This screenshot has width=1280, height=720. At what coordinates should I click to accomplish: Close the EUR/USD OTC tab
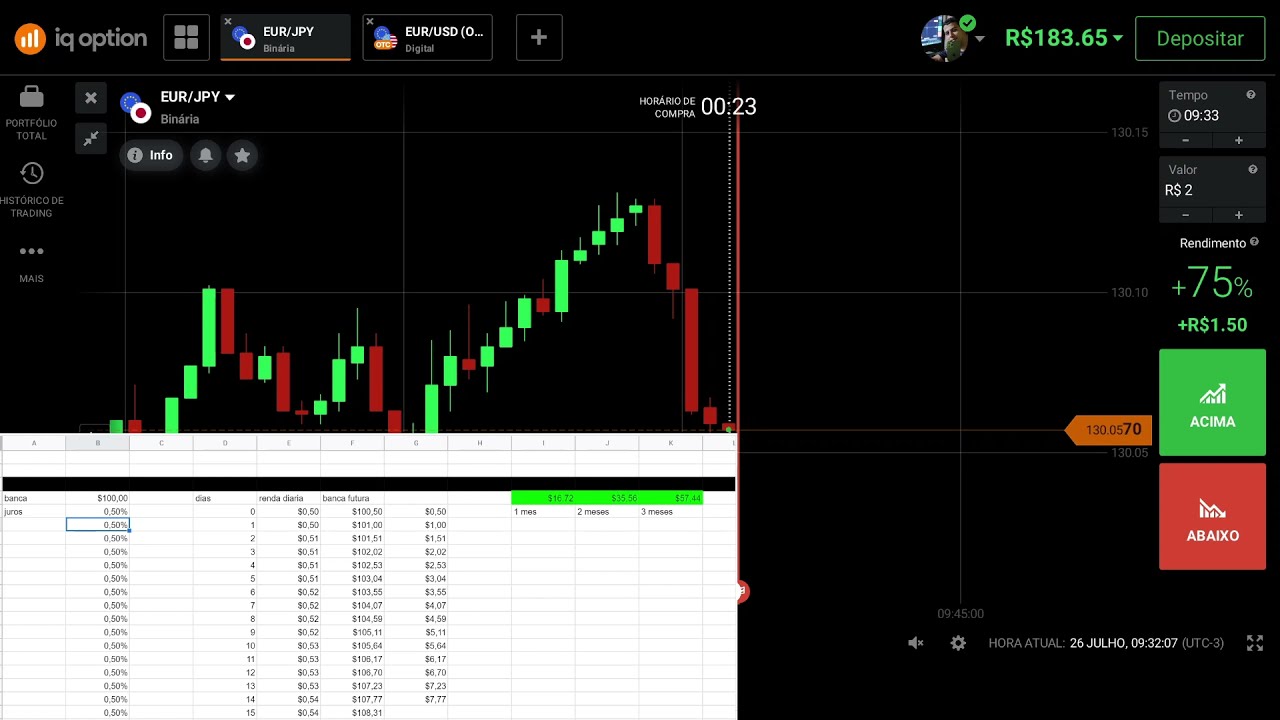370,21
